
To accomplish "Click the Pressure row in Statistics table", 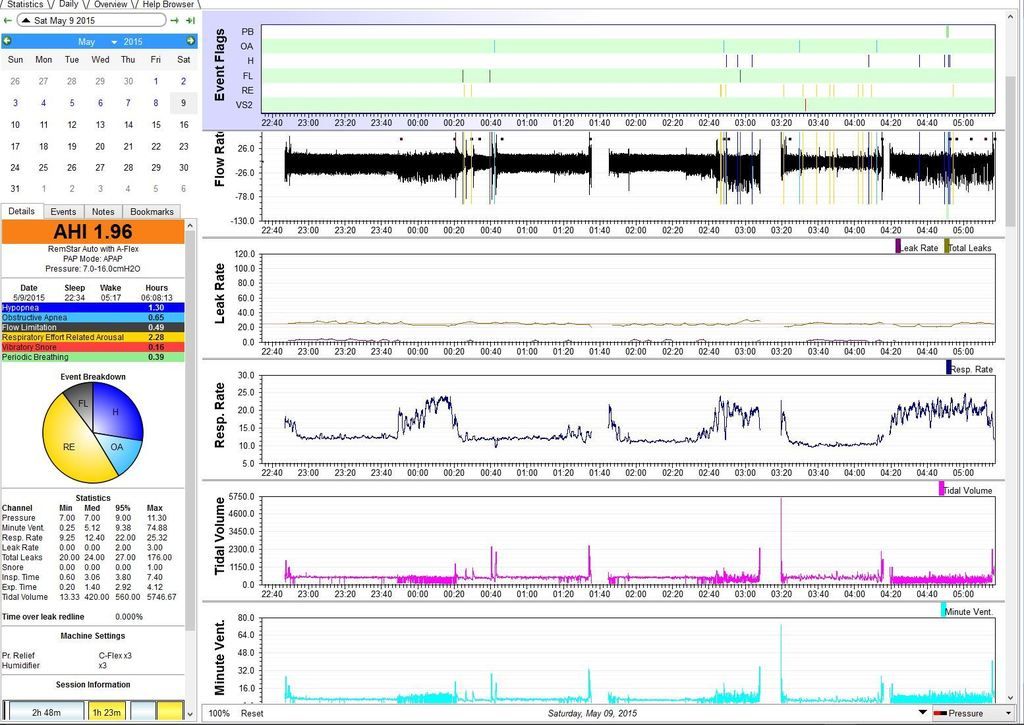I will pyautogui.click(x=89, y=518).
